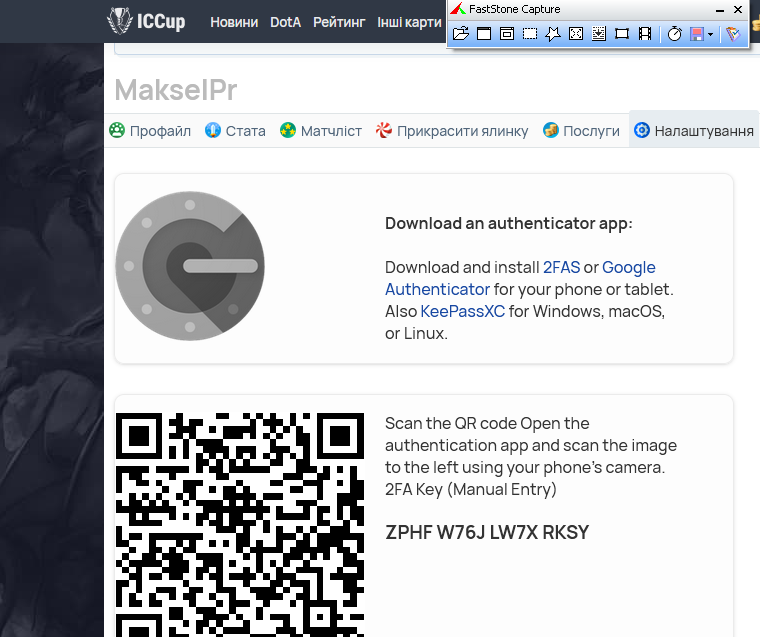Open the Прикрасити ялинку tab
This screenshot has width=760, height=637.
(x=452, y=131)
